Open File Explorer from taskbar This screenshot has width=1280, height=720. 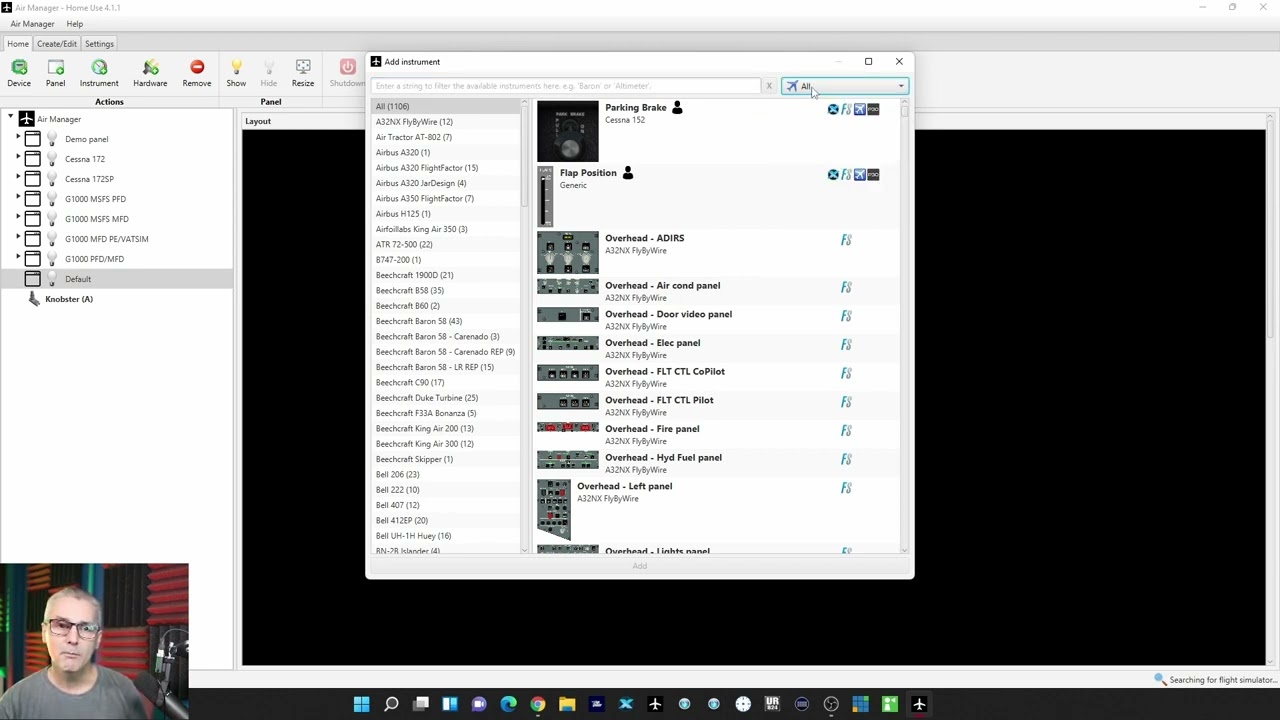[567, 704]
